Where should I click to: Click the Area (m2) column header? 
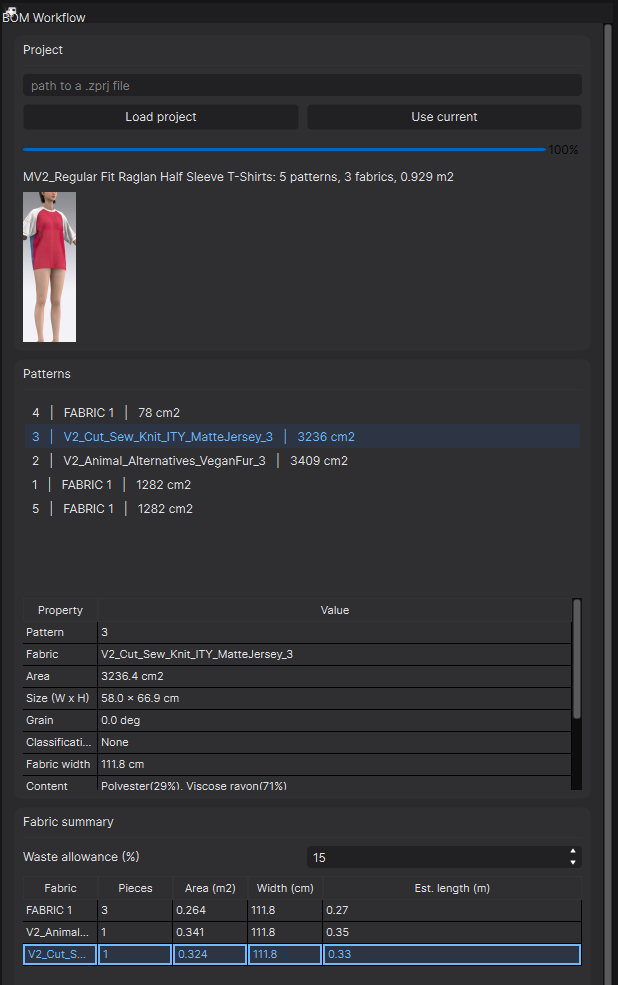[210, 888]
